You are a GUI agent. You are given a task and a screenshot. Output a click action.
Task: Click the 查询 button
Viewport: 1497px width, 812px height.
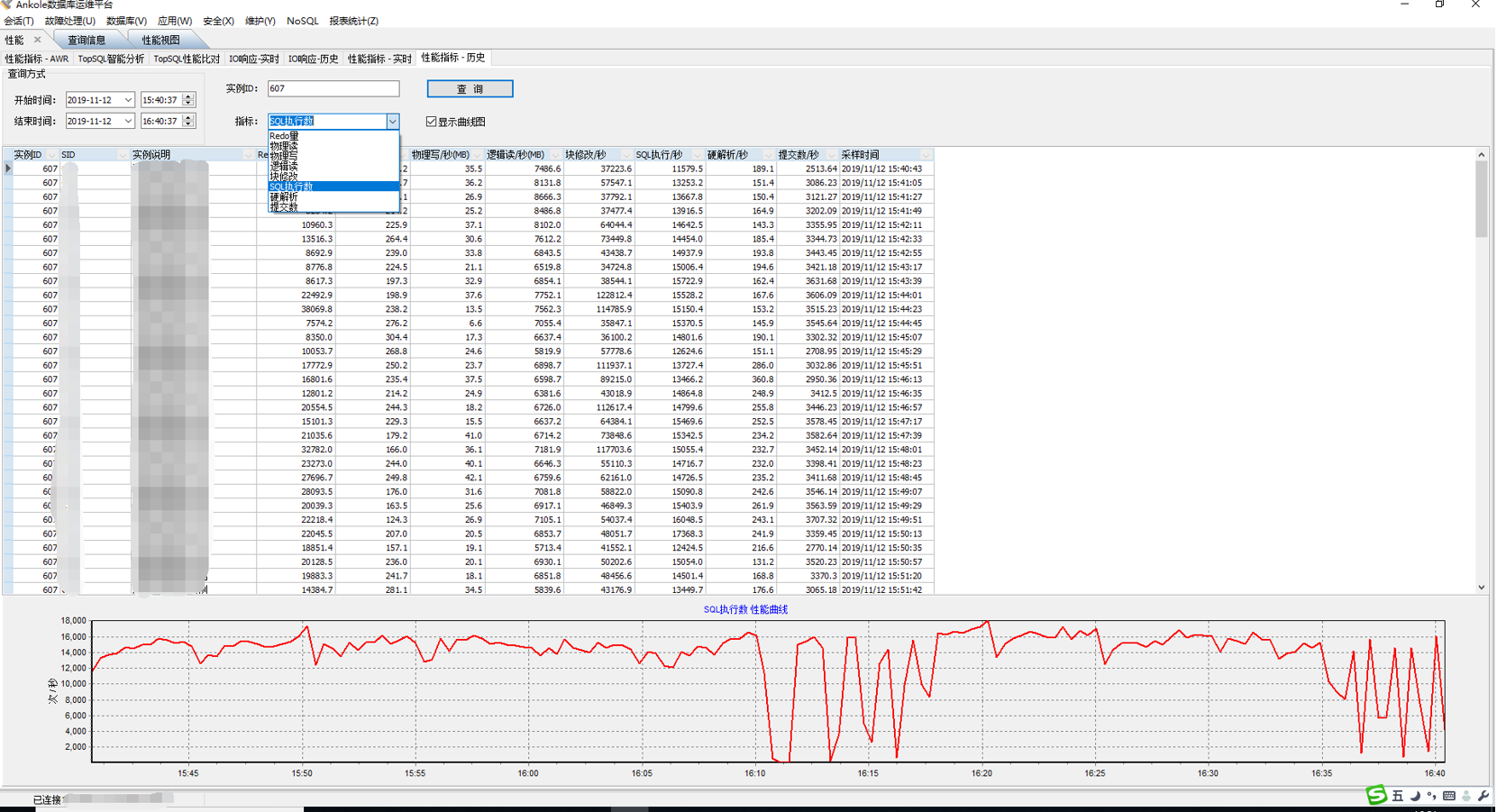pos(470,88)
